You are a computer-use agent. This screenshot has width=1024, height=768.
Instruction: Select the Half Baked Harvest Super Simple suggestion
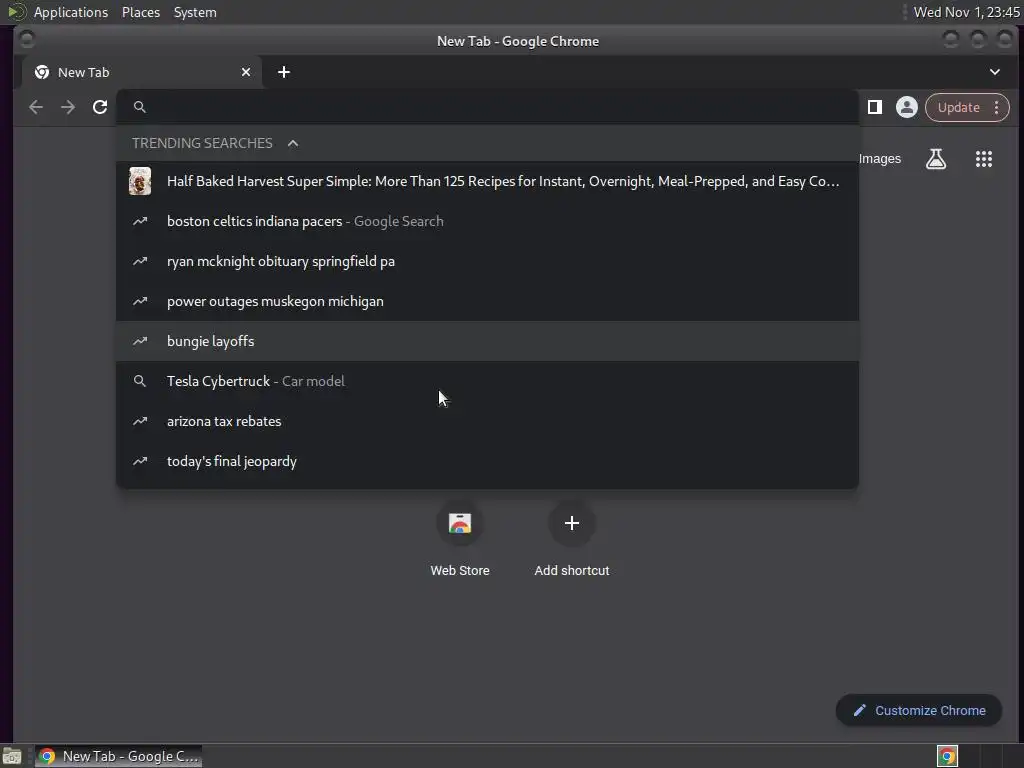tap(487, 181)
